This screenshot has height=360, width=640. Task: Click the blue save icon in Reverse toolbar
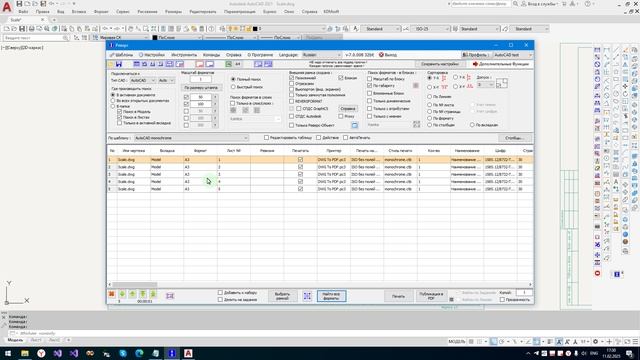click(119, 64)
